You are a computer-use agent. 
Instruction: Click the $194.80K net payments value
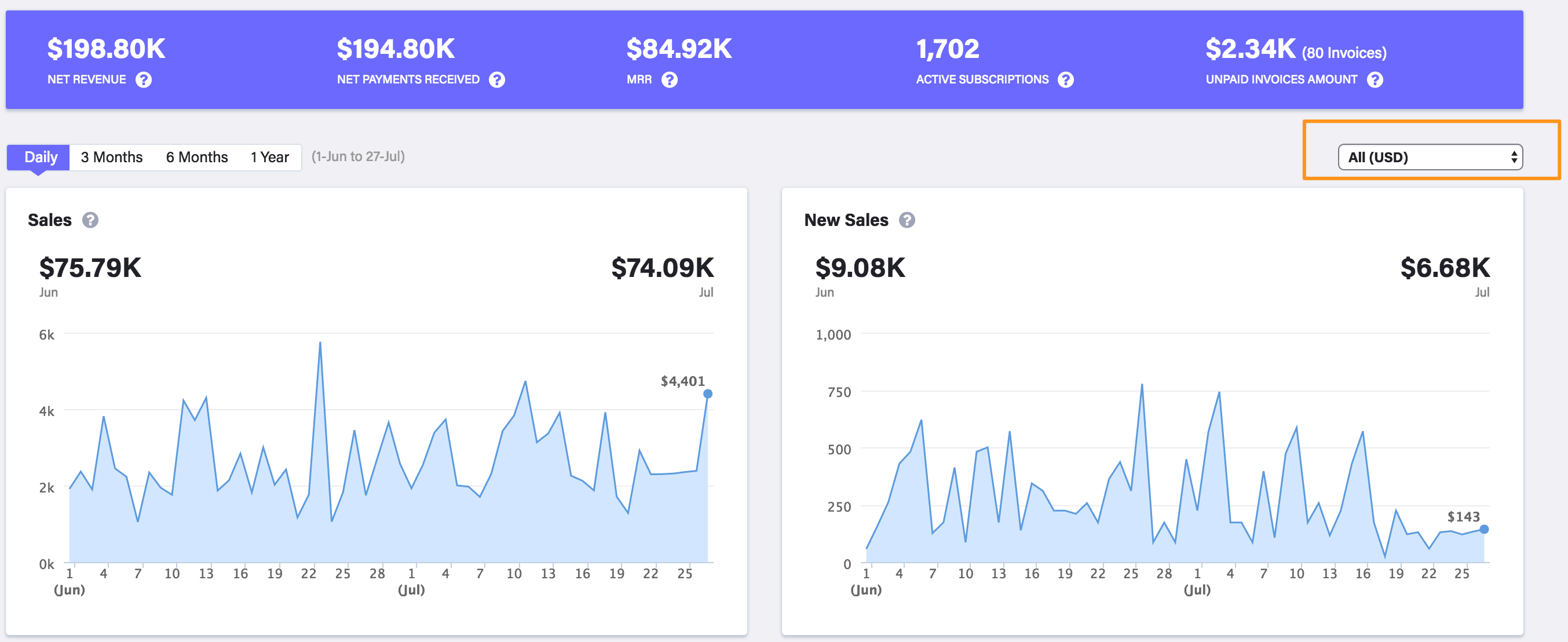tap(396, 49)
